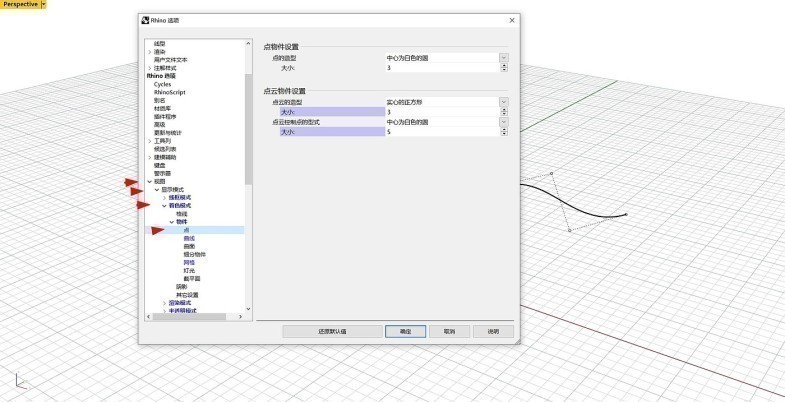The image size is (785, 402).
Task: Expand the 渲染模式 tree node arrow
Action: pyautogui.click(x=164, y=303)
